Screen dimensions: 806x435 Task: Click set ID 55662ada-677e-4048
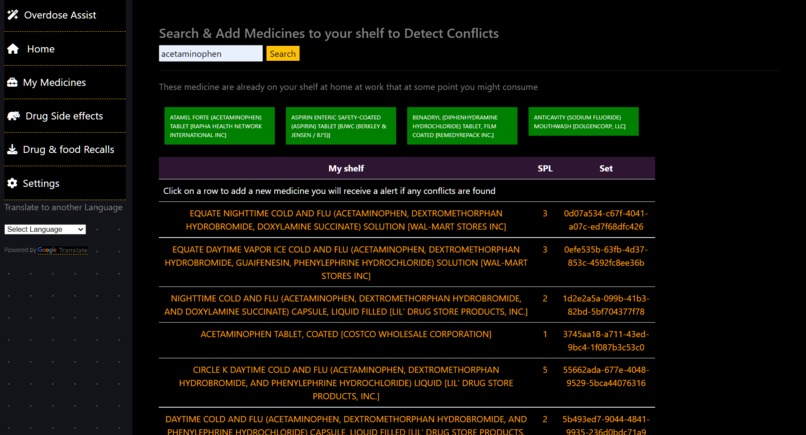(x=606, y=376)
